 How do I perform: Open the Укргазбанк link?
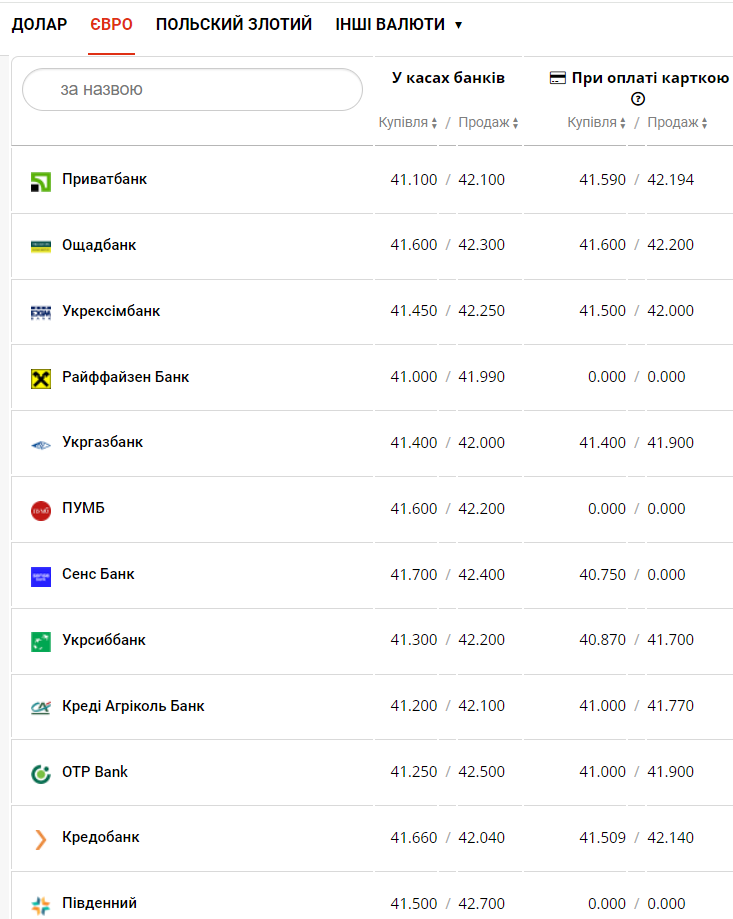103,443
